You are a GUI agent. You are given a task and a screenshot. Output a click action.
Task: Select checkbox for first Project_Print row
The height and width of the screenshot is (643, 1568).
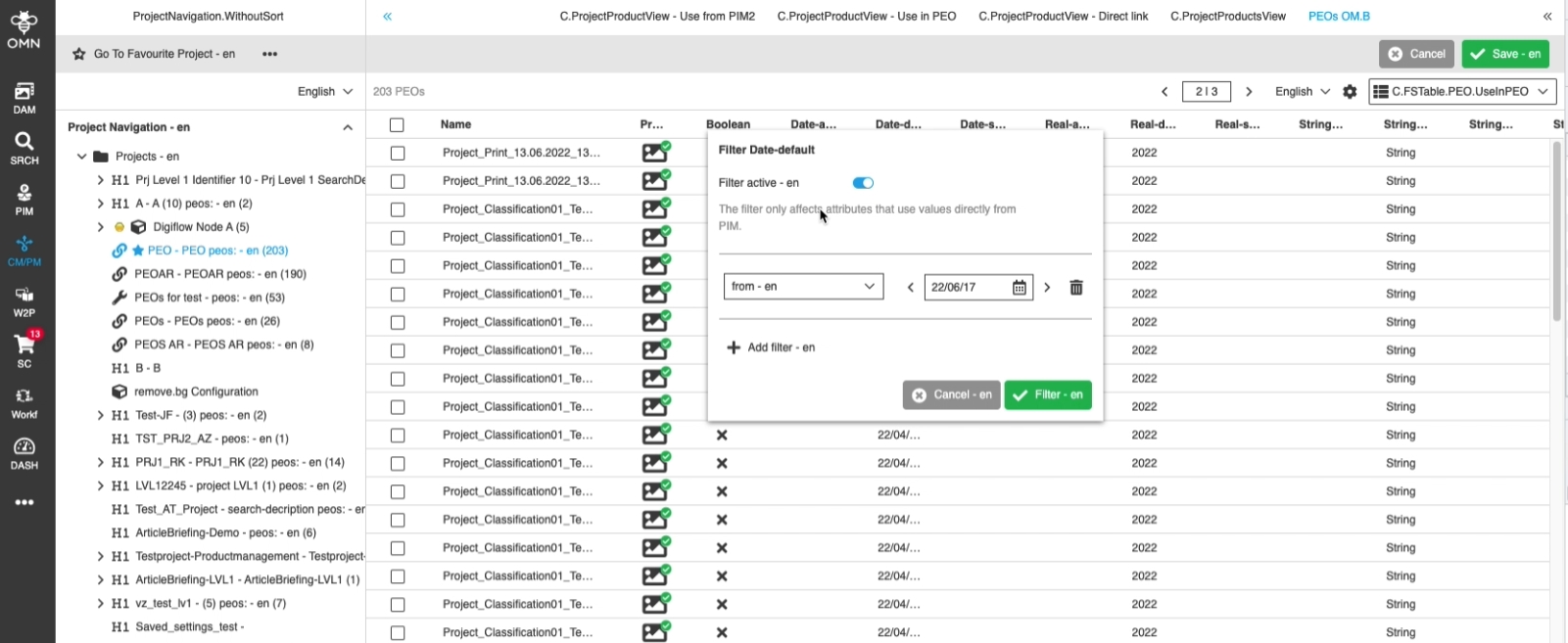tap(397, 154)
